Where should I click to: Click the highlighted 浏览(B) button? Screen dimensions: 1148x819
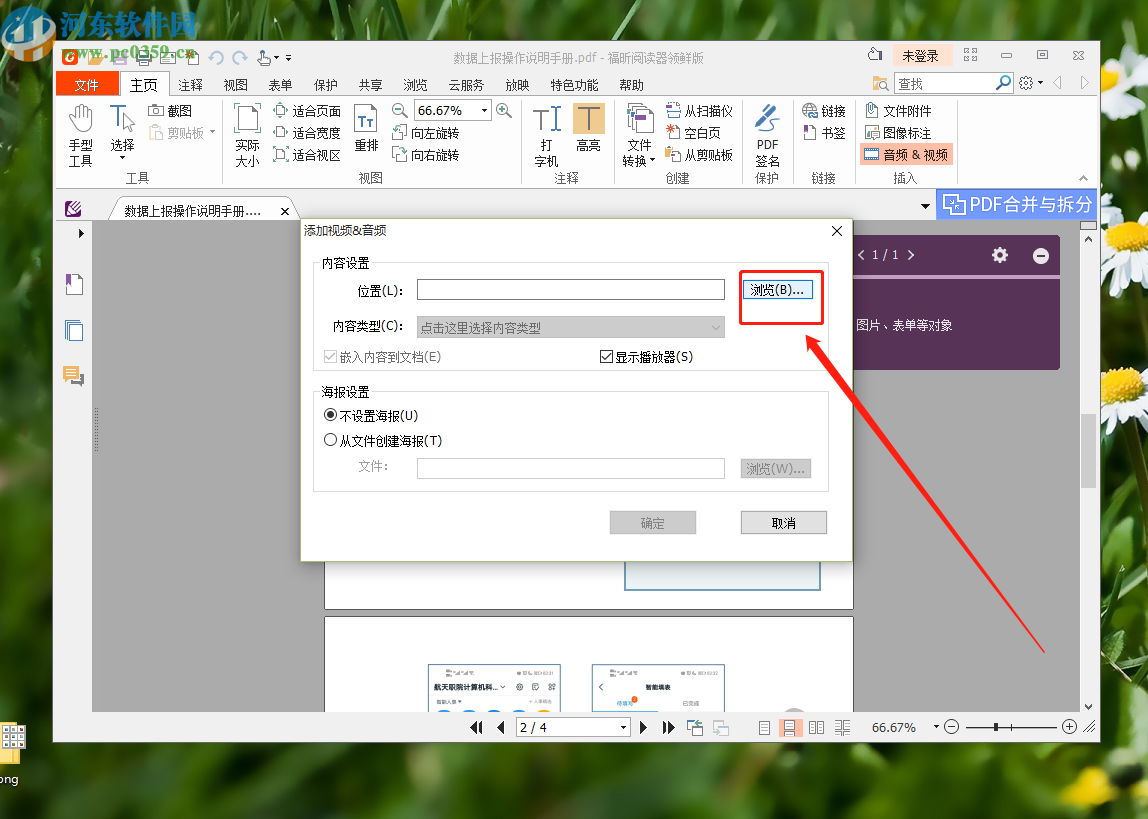pyautogui.click(x=780, y=290)
